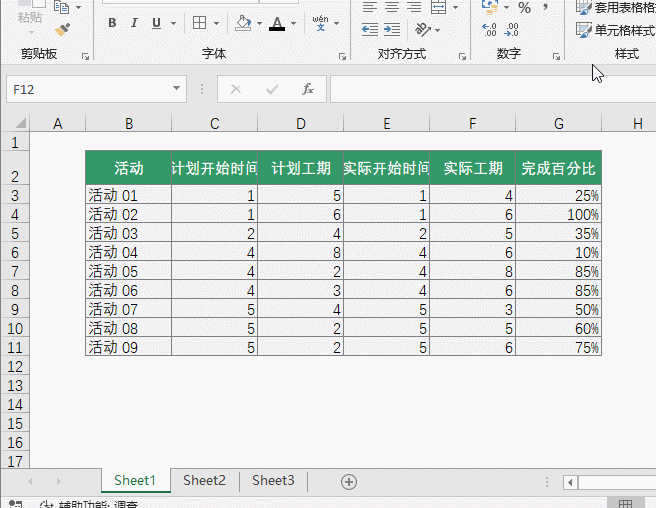The height and width of the screenshot is (508, 656).
Task: Open the Fill Color dropdown arrow
Action: 259,23
